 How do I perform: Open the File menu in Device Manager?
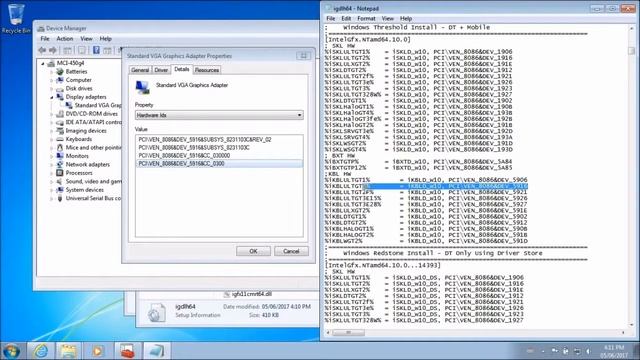tap(45, 39)
